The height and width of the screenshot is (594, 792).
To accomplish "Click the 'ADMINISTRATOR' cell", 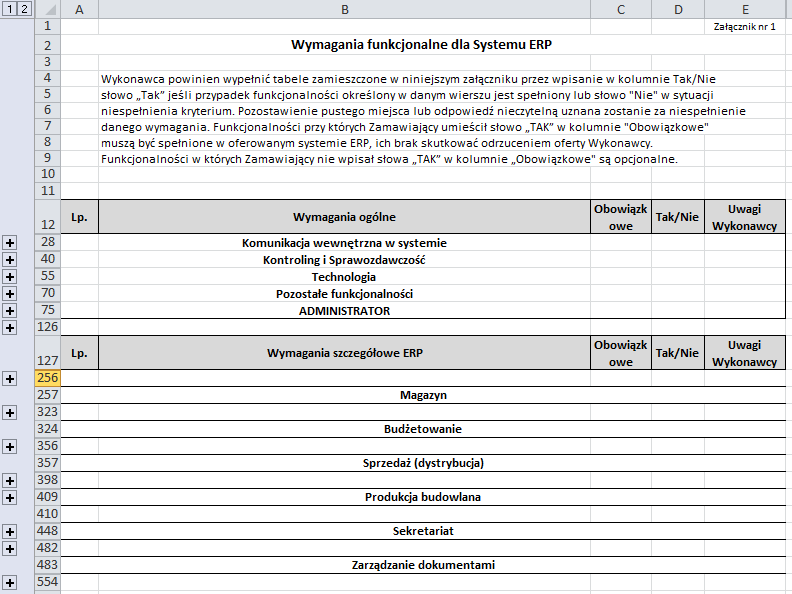I will point(344,311).
